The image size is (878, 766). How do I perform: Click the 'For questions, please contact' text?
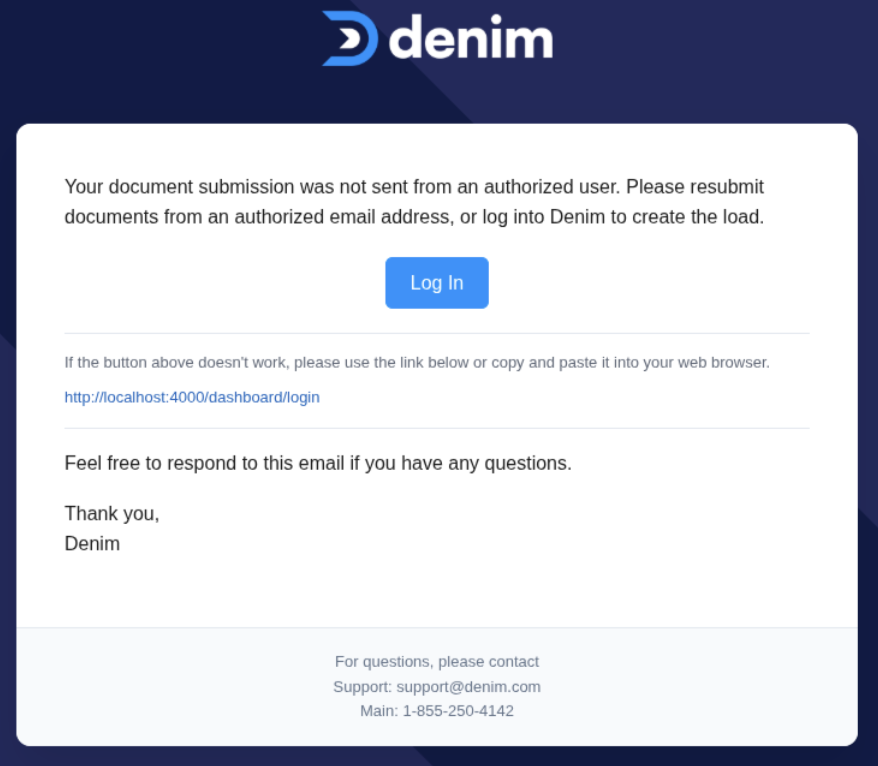pyautogui.click(x=437, y=661)
